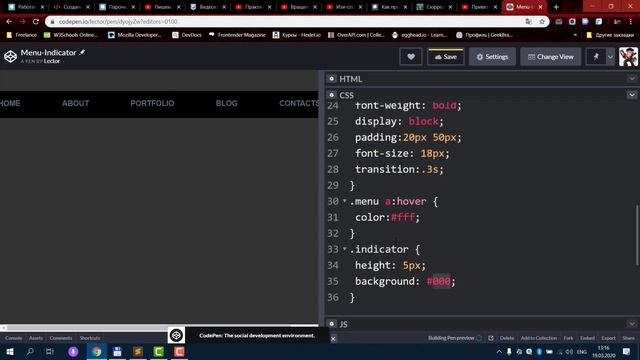Viewport: 640px width, 360px height.
Task: Open pen in new window icon
Action: (491, 338)
